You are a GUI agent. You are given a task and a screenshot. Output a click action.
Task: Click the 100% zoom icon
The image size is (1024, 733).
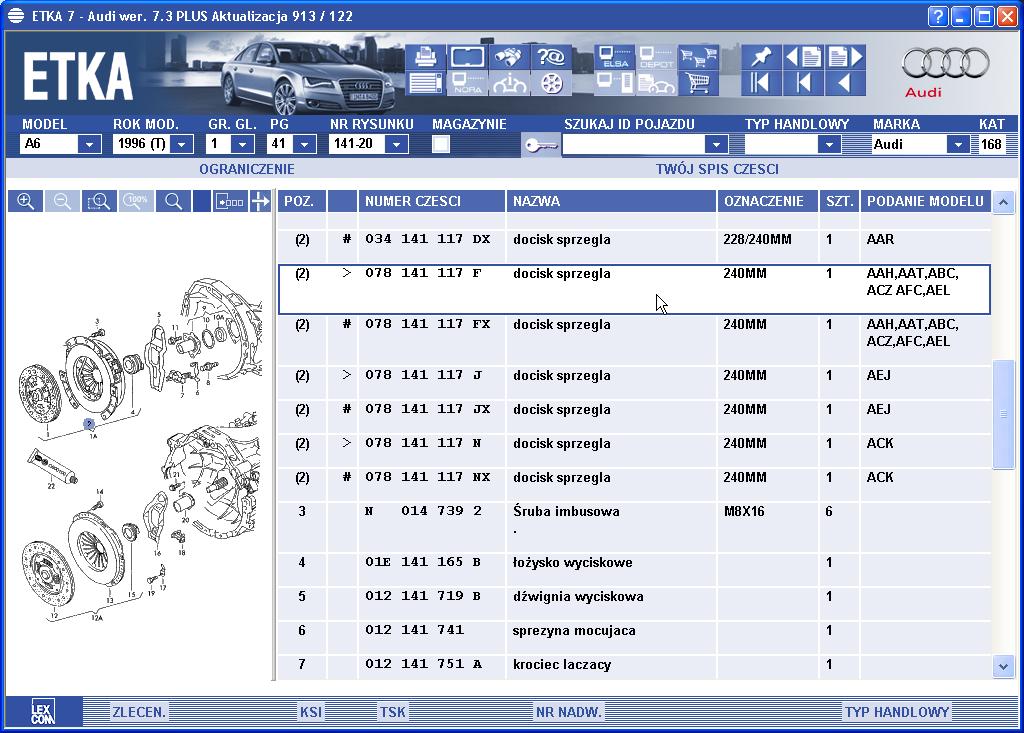(136, 201)
